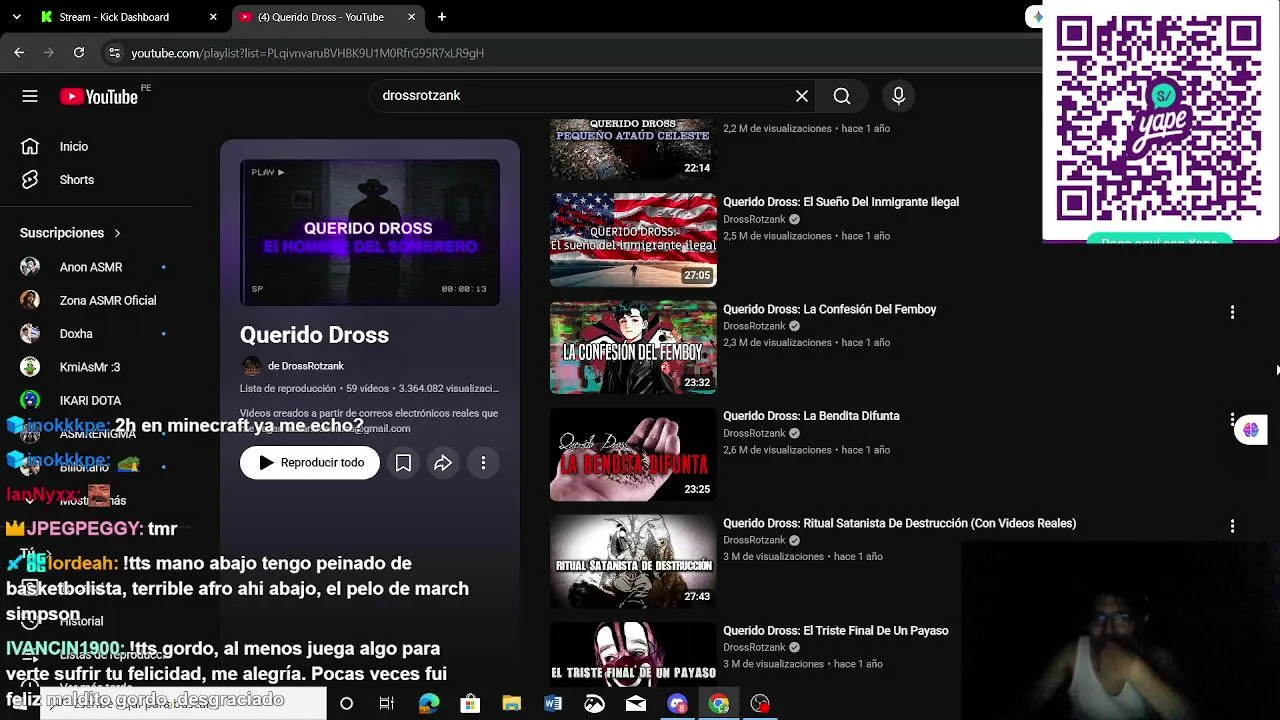
Task: Open options menu for Ritual Satanista De Destrucción
Action: 1232,526
